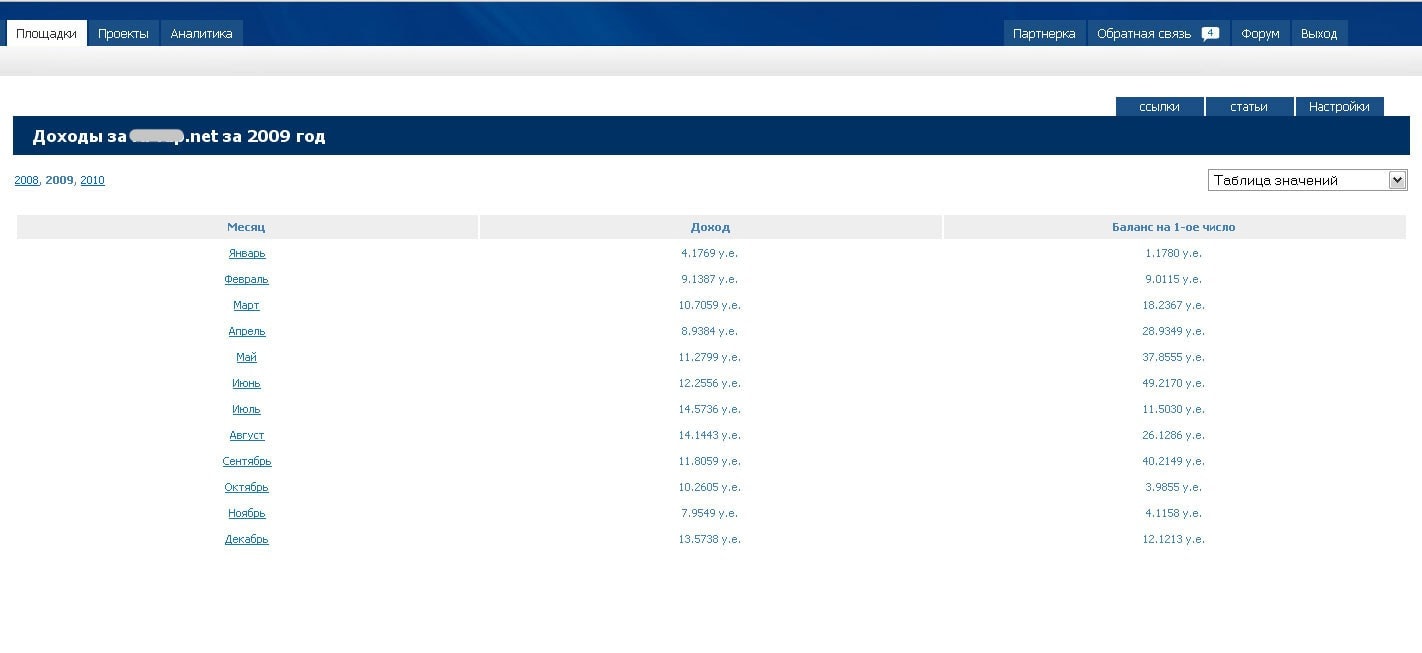Click the feedback message count icon
Viewport: 1422px width, 653px height.
(x=1210, y=33)
